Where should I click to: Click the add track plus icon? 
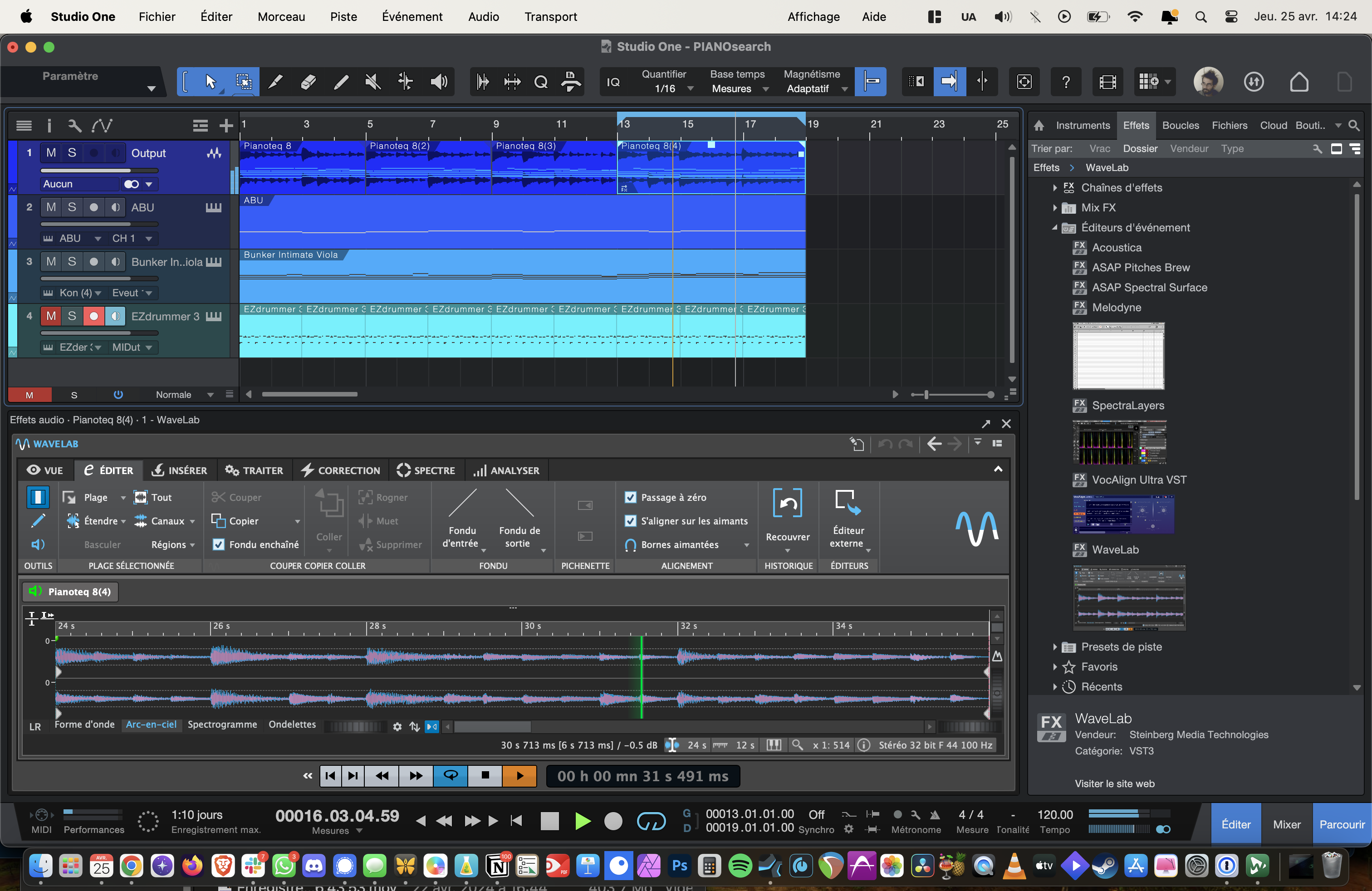coord(226,126)
